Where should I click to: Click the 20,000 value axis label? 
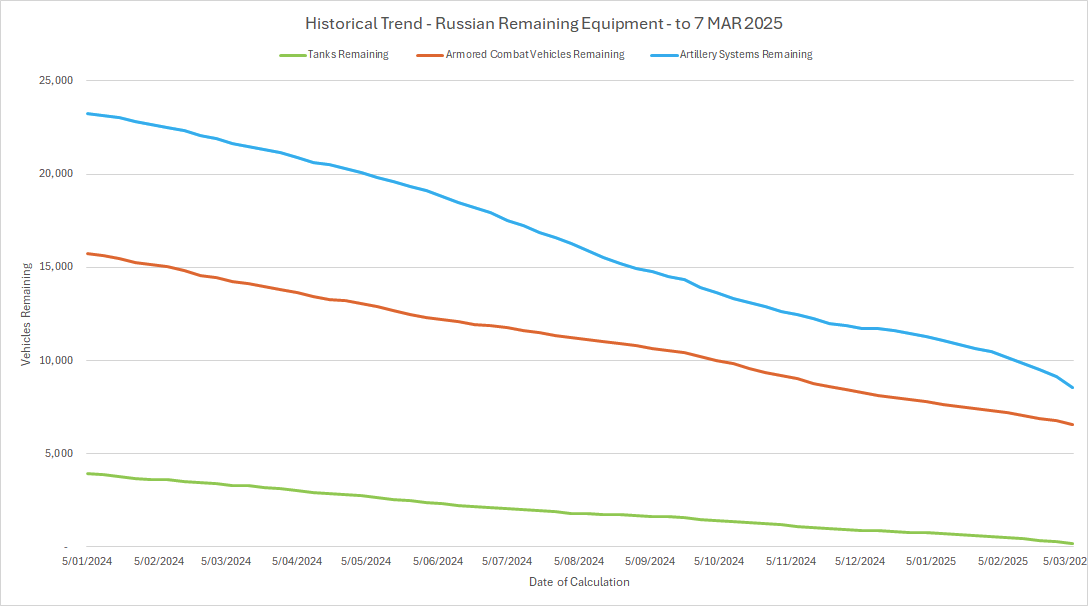pyautogui.click(x=54, y=174)
